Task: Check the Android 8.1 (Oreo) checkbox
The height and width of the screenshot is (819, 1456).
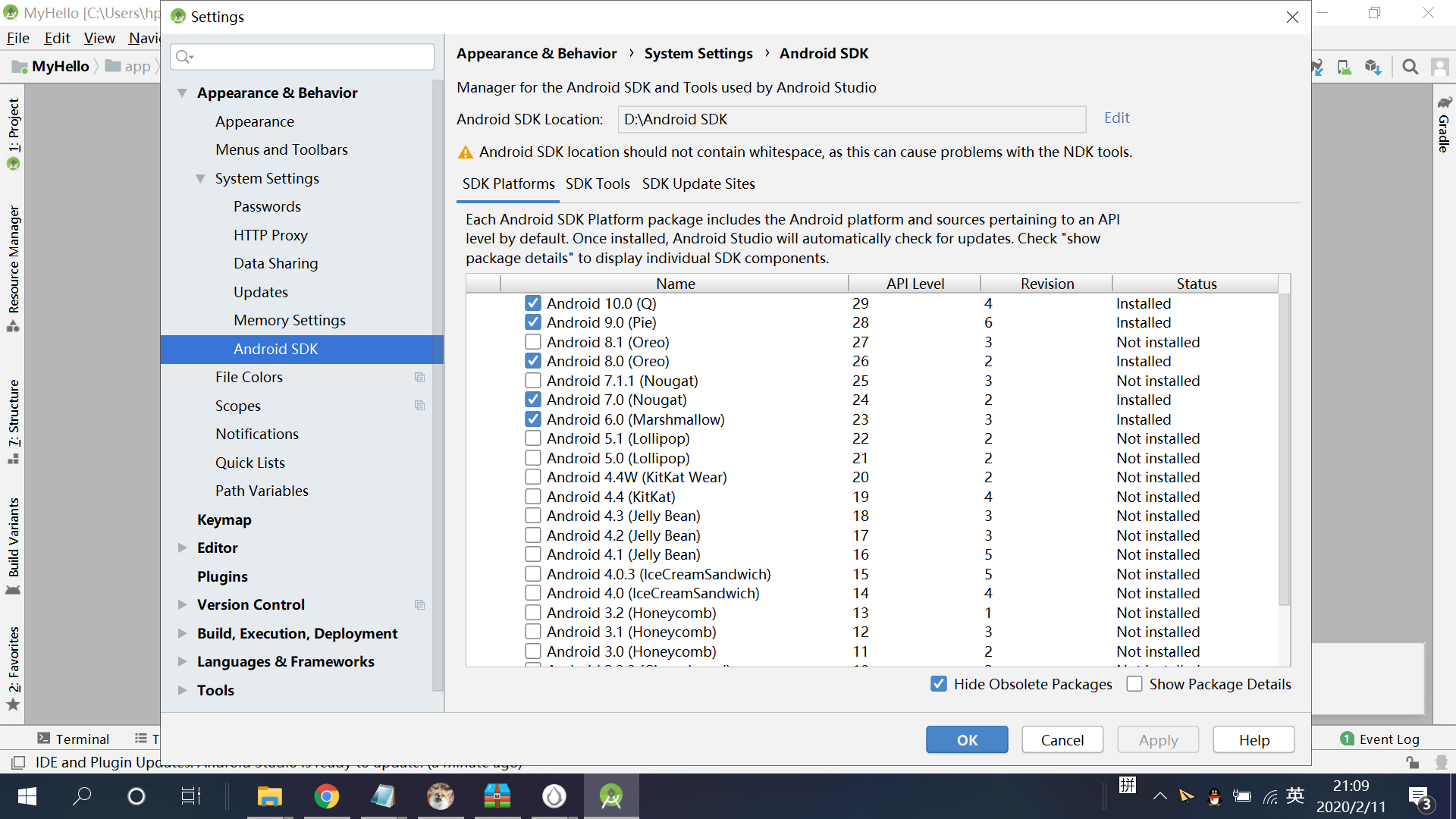Action: pos(533,342)
